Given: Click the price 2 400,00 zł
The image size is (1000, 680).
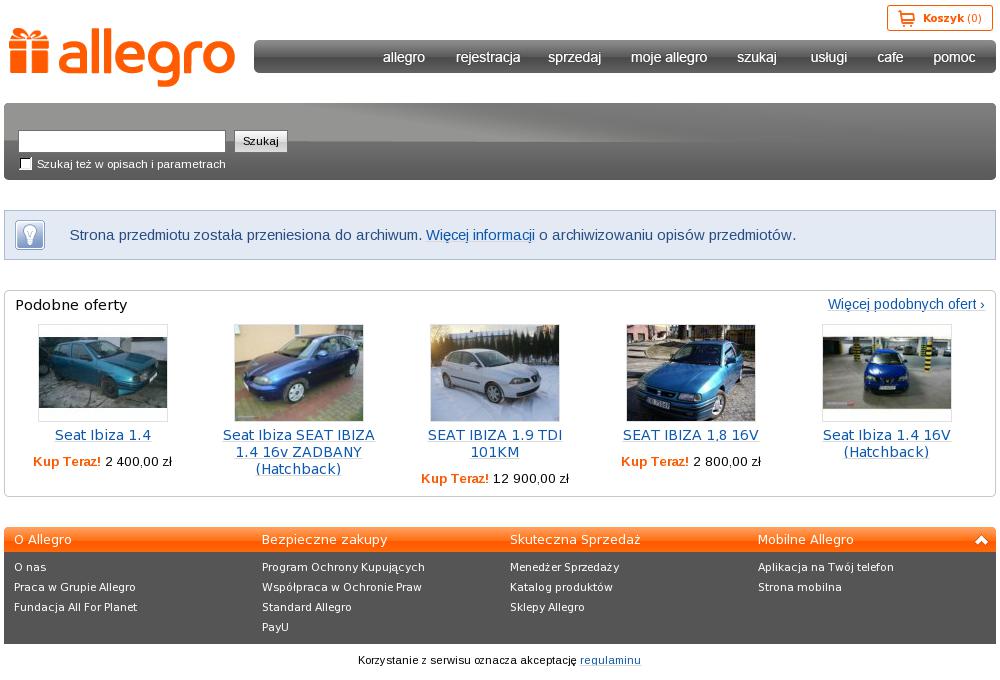Looking at the screenshot, I should pos(138,462).
